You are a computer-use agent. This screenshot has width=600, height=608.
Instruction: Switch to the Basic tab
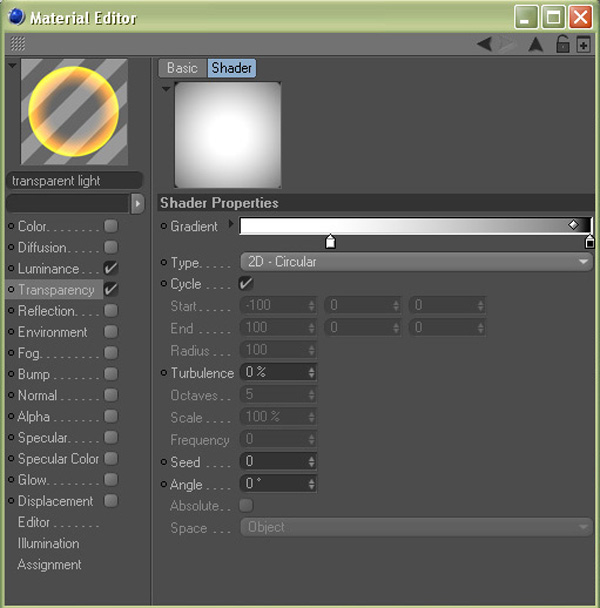(182, 68)
